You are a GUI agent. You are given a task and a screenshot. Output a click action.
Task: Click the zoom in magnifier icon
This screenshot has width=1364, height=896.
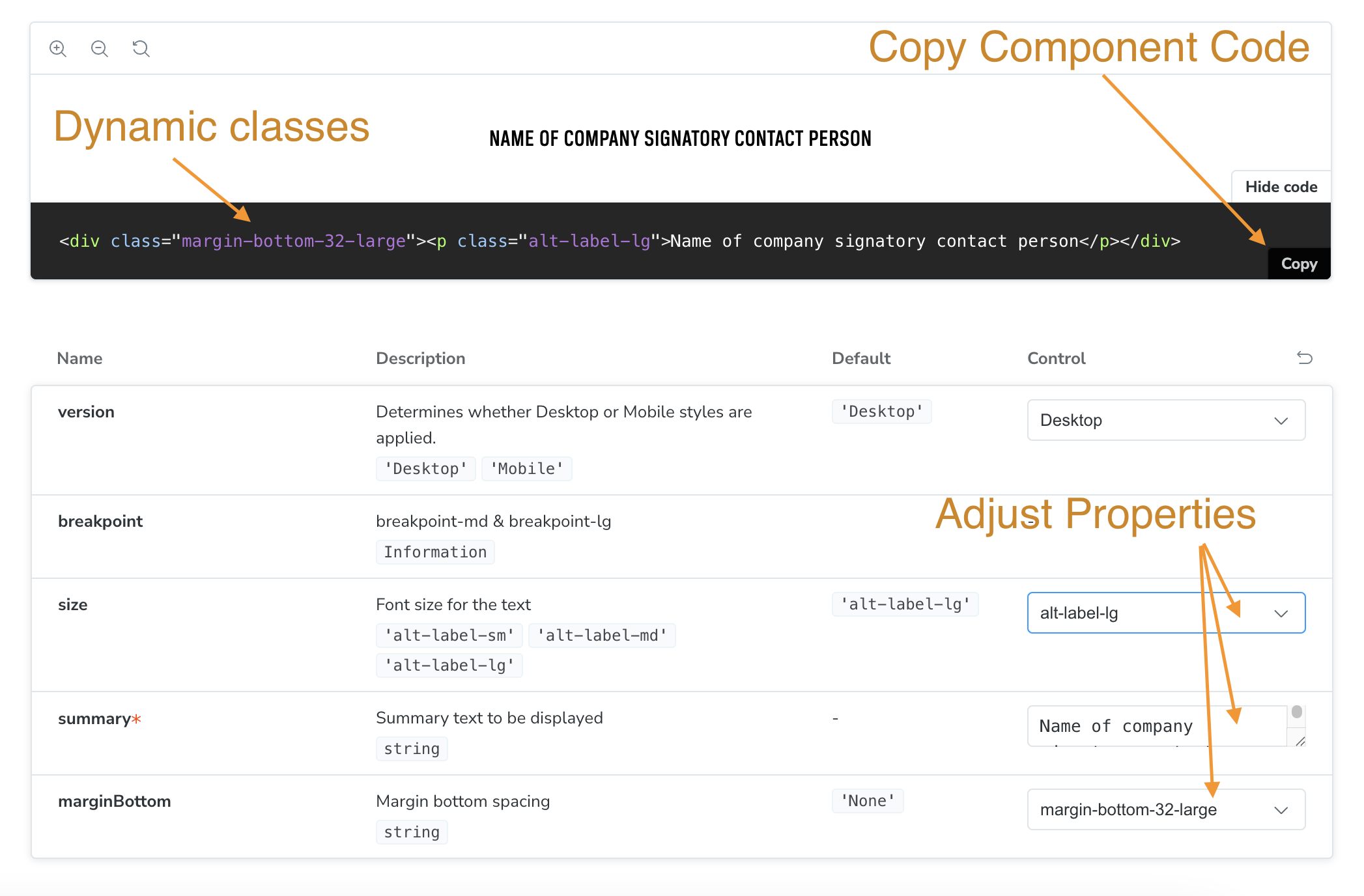tap(58, 49)
